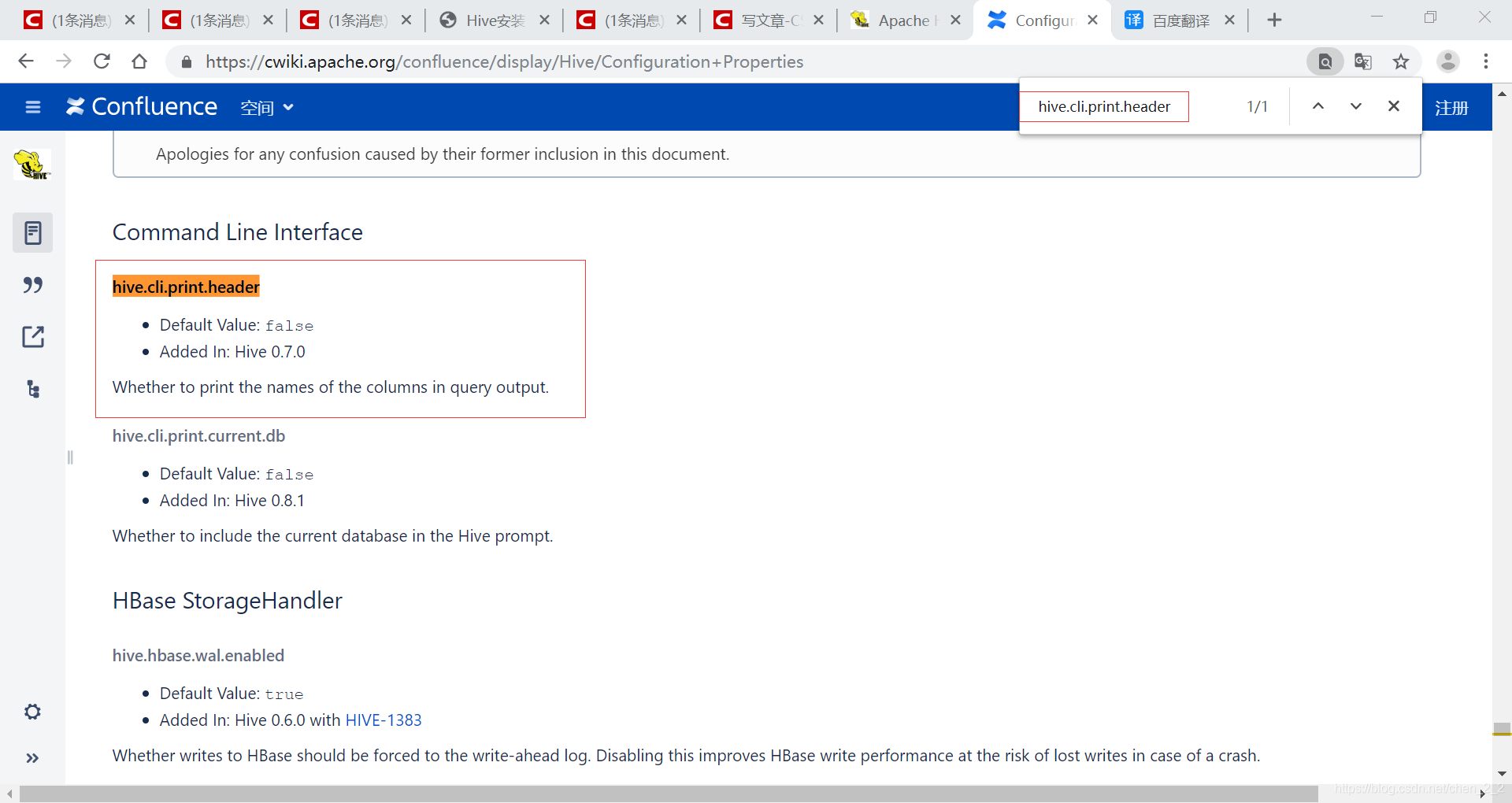Screen dimensions: 1512x803
Task: Open the Hive space logo in sidebar
Action: pos(32,165)
